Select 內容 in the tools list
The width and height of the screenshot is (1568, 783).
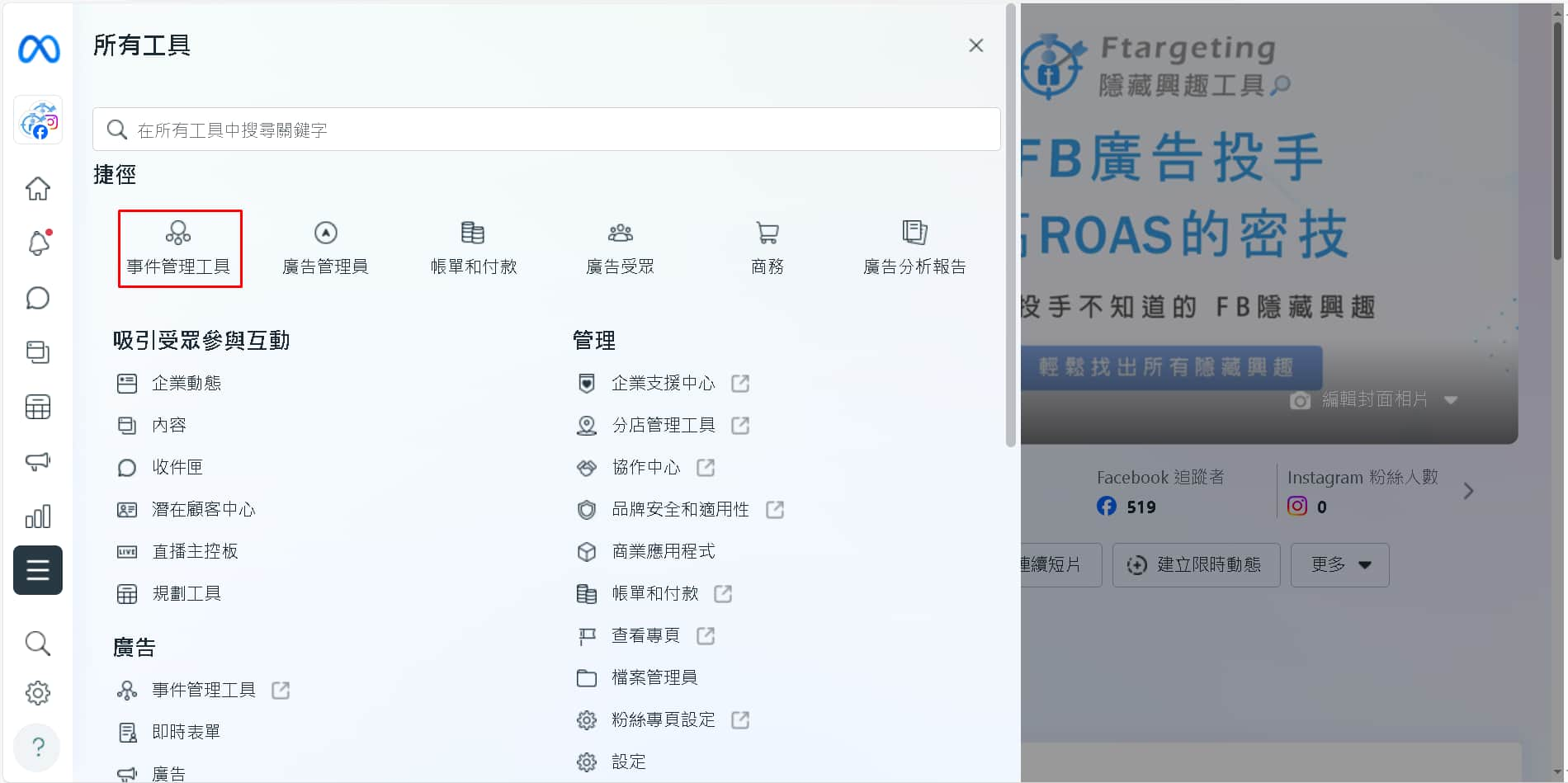tap(152, 426)
